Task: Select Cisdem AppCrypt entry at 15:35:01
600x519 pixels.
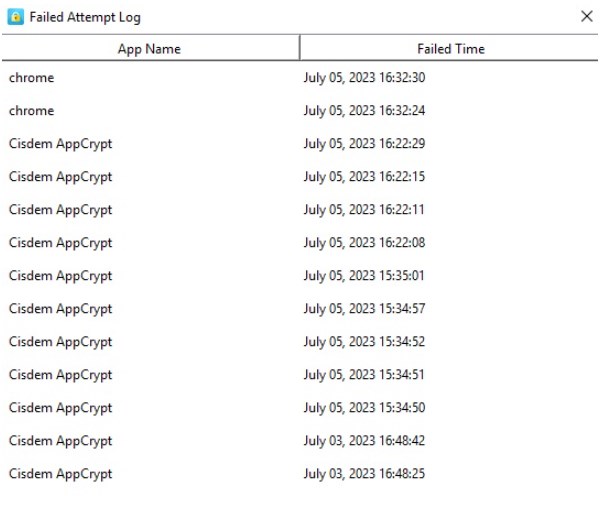Action: coord(300,276)
